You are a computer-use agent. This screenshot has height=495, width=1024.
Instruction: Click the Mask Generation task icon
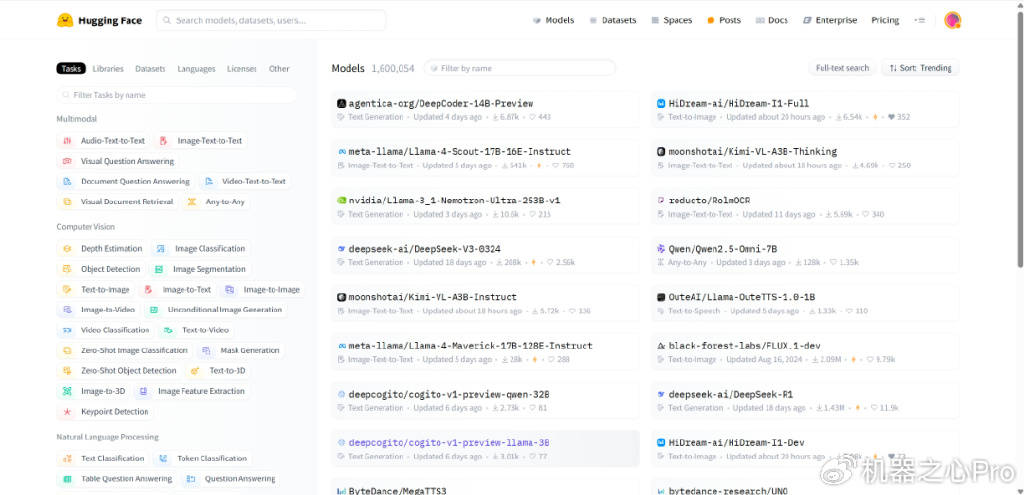click(x=206, y=351)
